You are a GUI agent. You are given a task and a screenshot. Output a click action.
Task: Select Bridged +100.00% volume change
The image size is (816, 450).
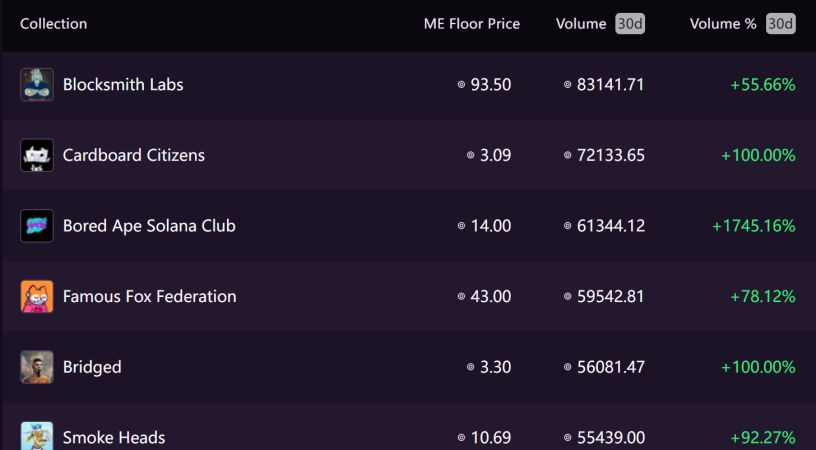[x=758, y=367]
